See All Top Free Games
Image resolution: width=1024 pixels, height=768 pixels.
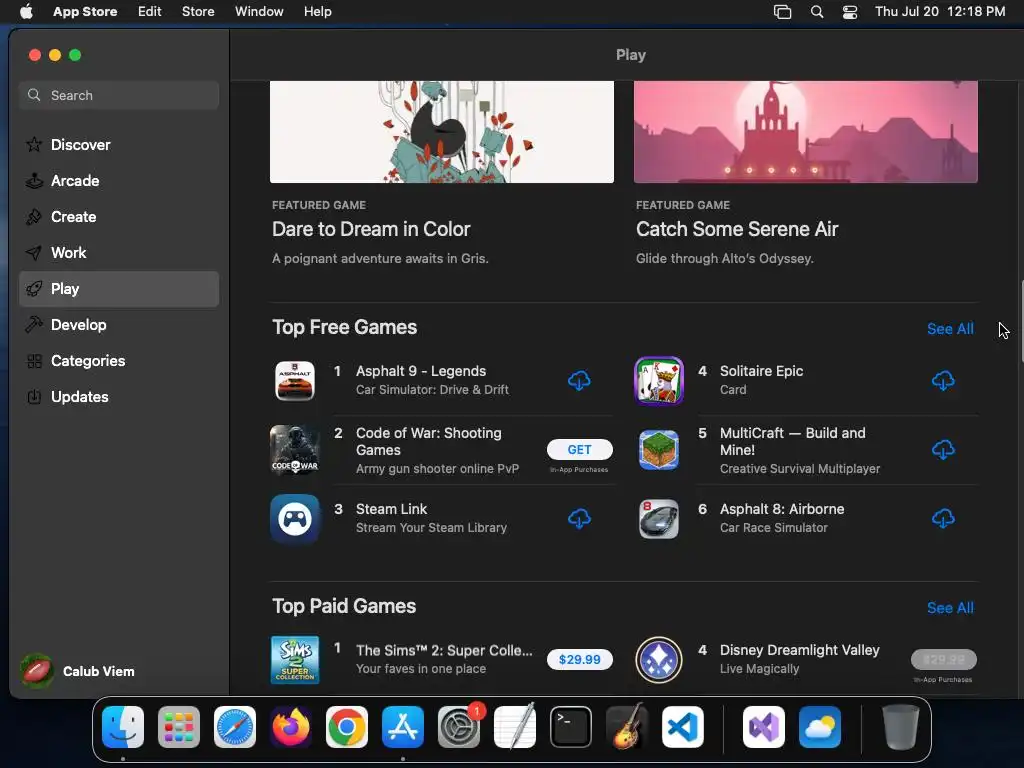[950, 328]
